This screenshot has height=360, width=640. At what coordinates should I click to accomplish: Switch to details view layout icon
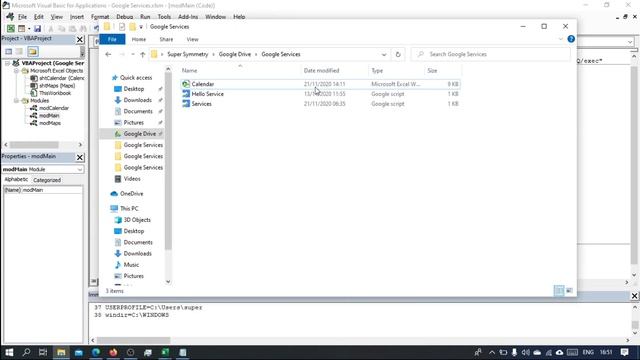click(559, 291)
